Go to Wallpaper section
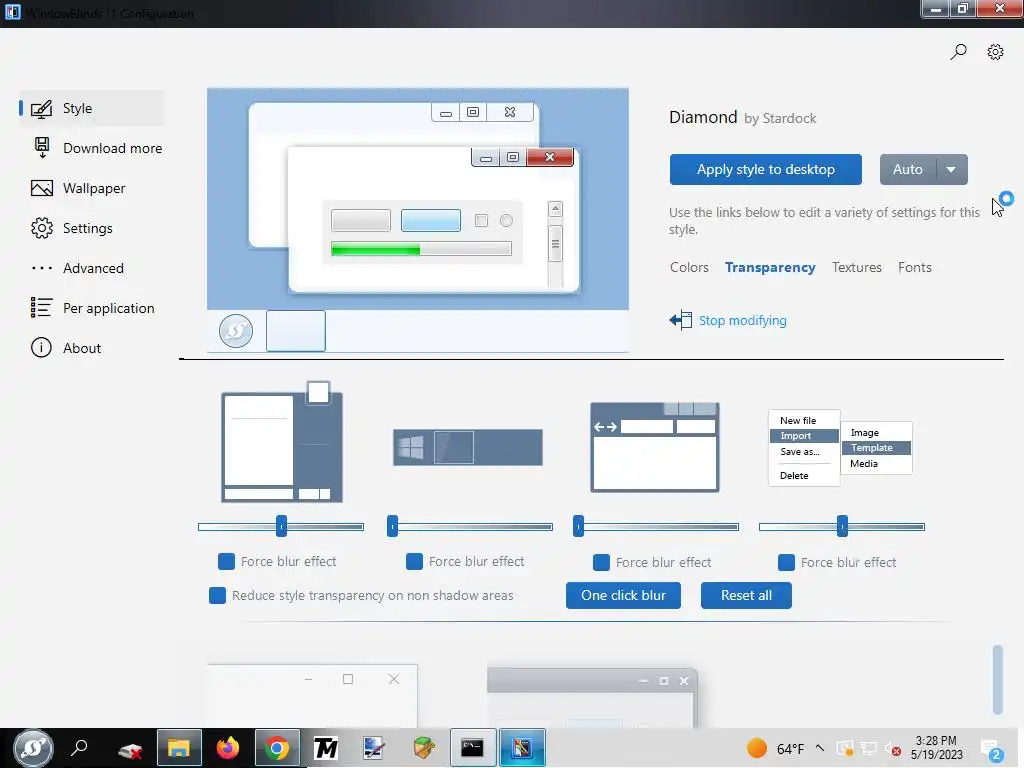 click(94, 189)
